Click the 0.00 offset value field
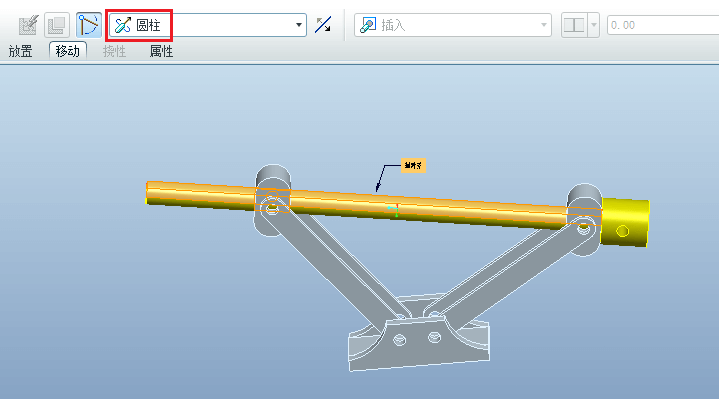The height and width of the screenshot is (399, 719). click(x=663, y=25)
